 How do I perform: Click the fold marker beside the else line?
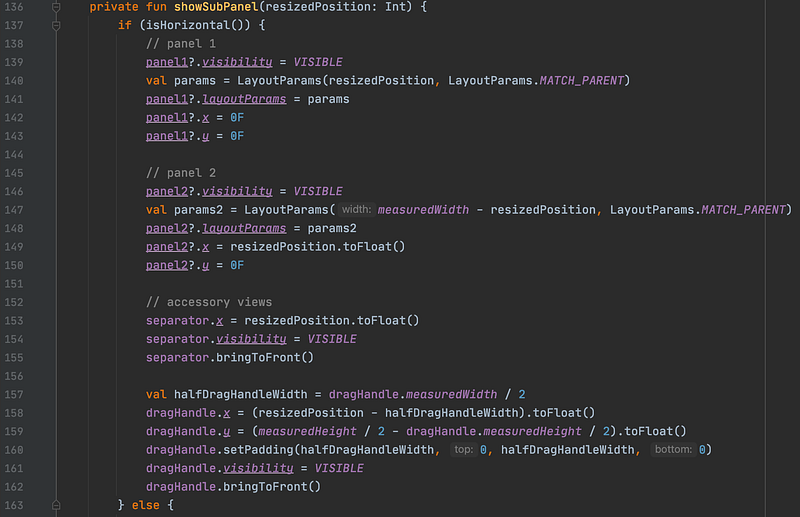[56, 505]
